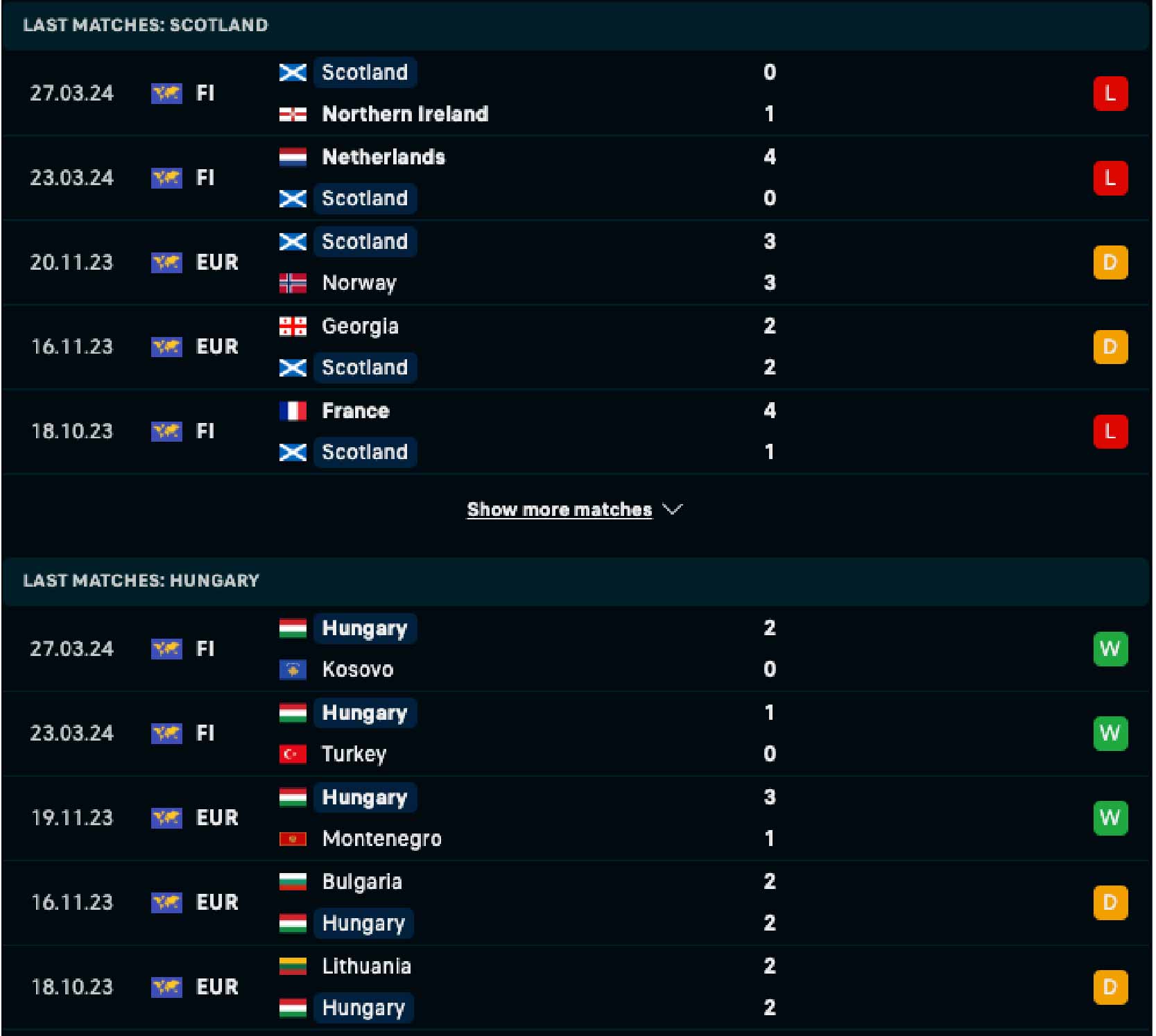This screenshot has height=1036, width=1156.
Task: Click the D badge for Scotland vs Norway
Action: pos(1110,263)
